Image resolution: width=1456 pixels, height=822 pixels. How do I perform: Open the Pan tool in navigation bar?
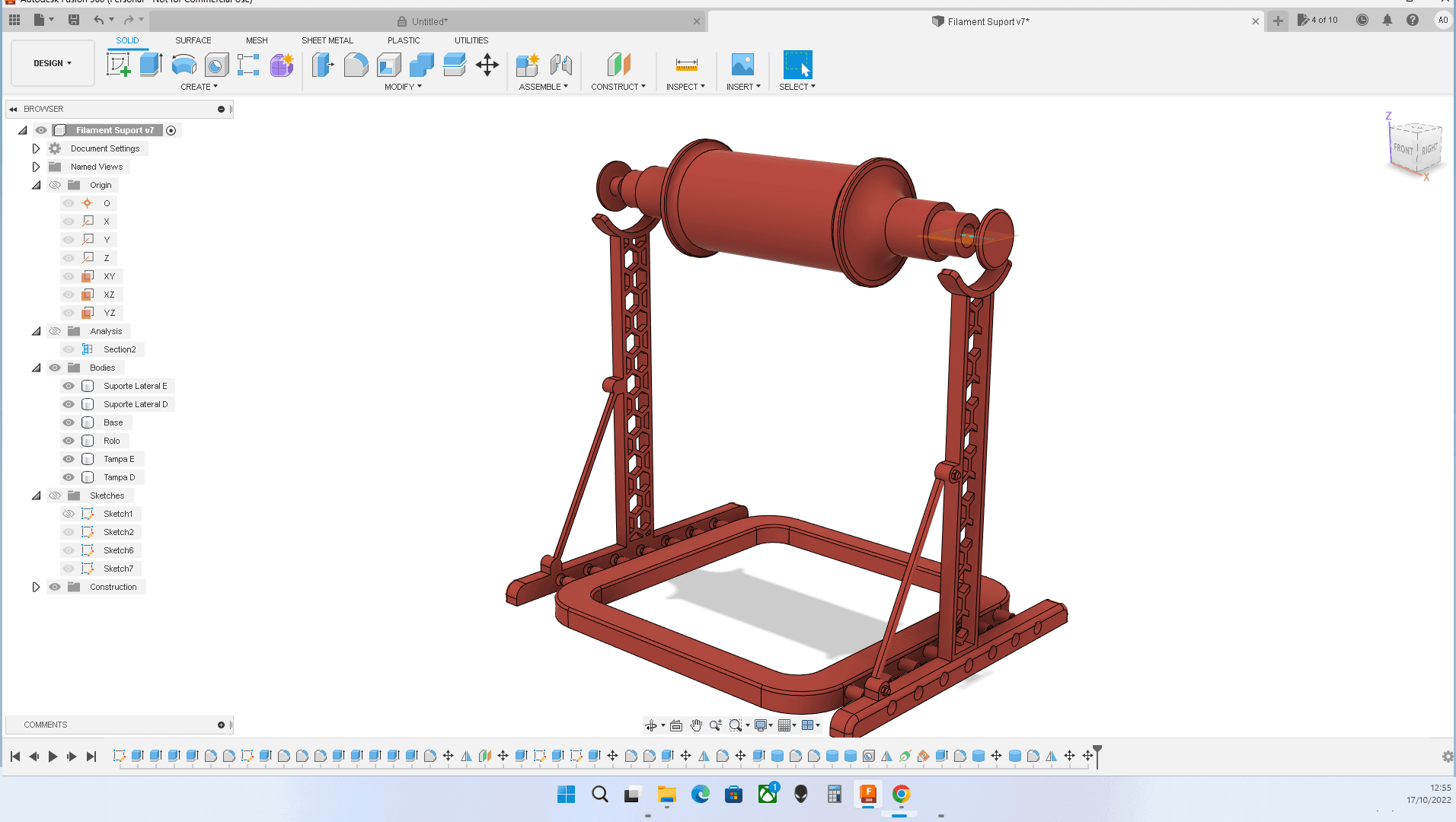695,725
